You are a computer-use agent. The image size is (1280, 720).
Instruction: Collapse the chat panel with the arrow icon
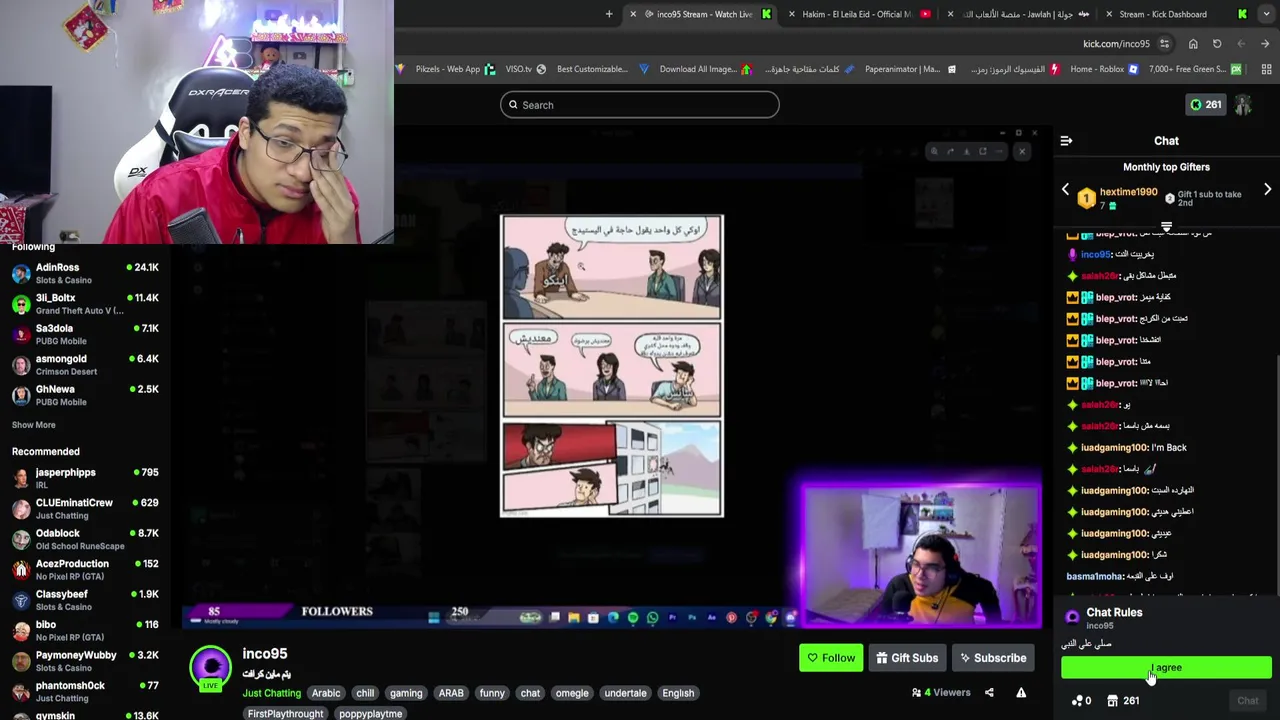(x=1066, y=141)
